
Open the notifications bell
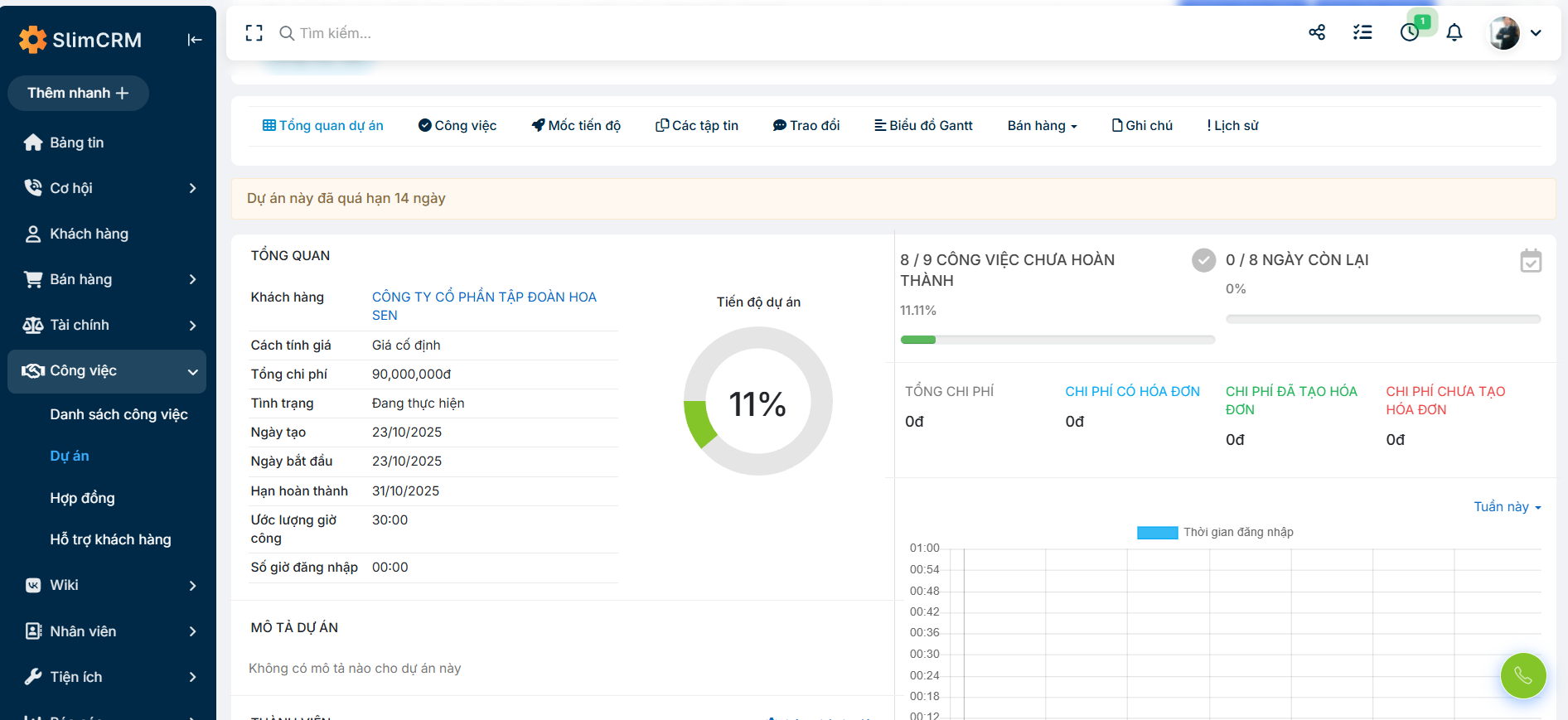pos(1454,32)
